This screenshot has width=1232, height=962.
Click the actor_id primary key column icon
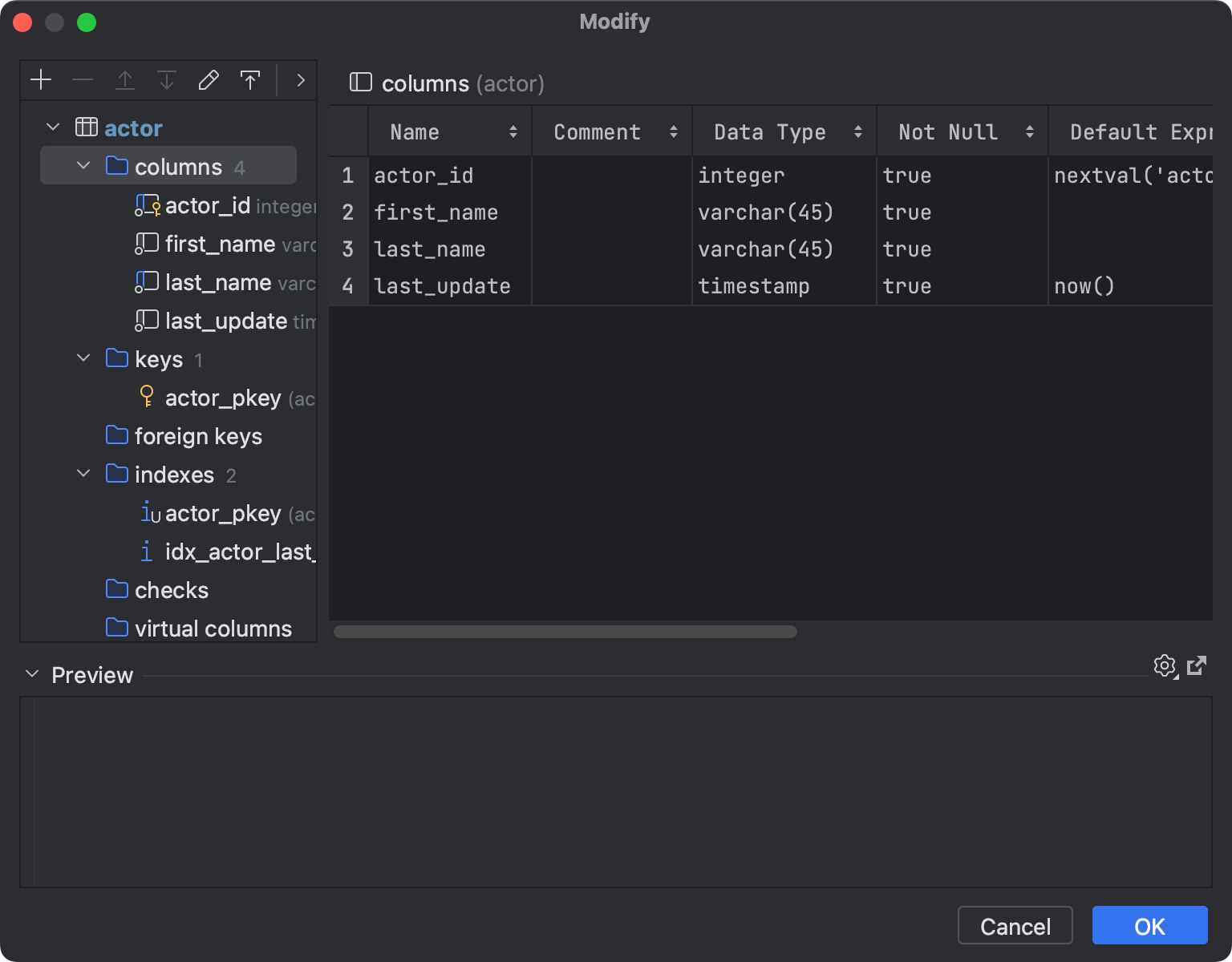pyautogui.click(x=148, y=205)
